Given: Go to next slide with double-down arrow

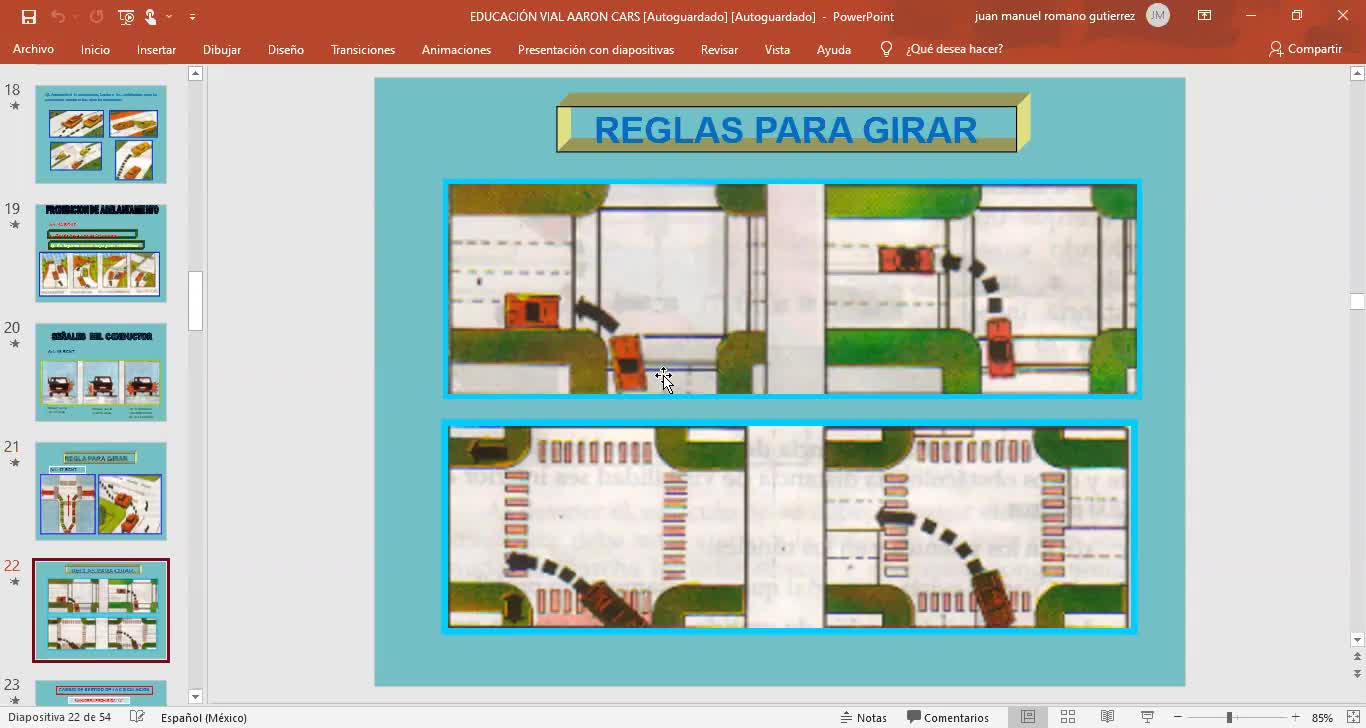Looking at the screenshot, I should [1357, 674].
